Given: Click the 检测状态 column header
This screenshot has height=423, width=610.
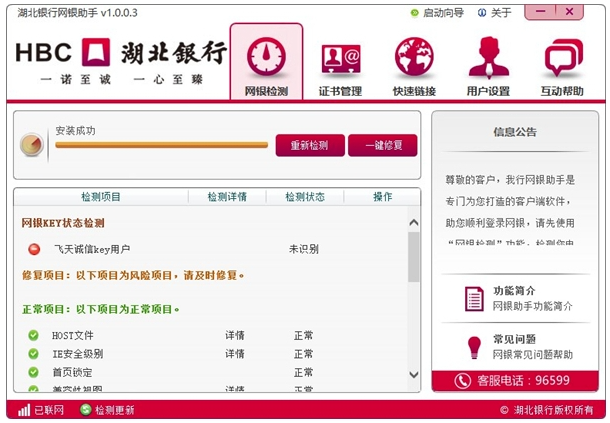Looking at the screenshot, I should pos(305,197).
